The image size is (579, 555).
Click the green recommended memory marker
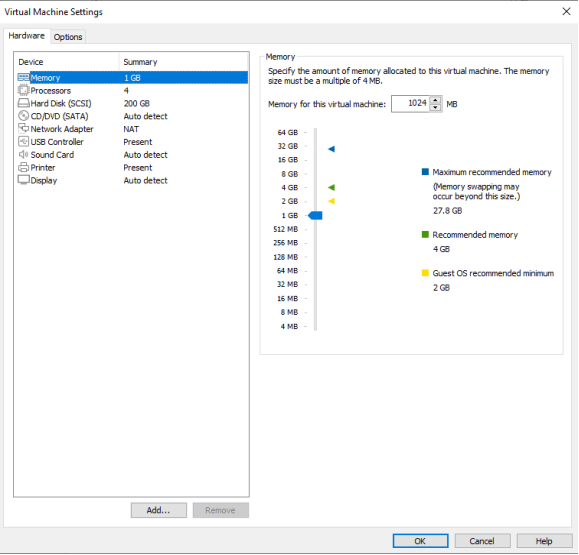coord(331,188)
